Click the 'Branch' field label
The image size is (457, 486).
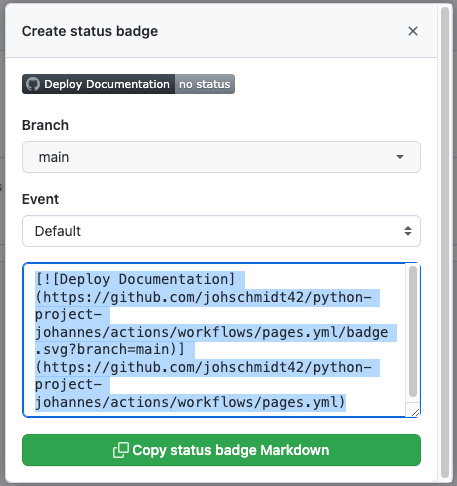(45, 125)
